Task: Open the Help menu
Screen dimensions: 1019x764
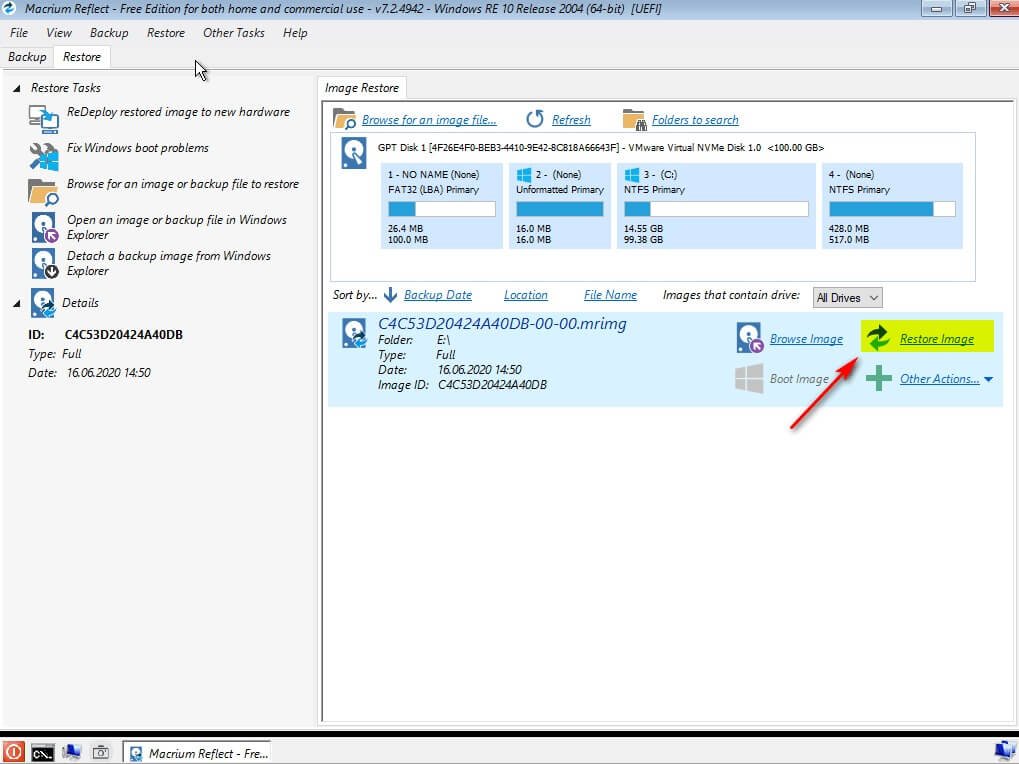Action: point(295,32)
